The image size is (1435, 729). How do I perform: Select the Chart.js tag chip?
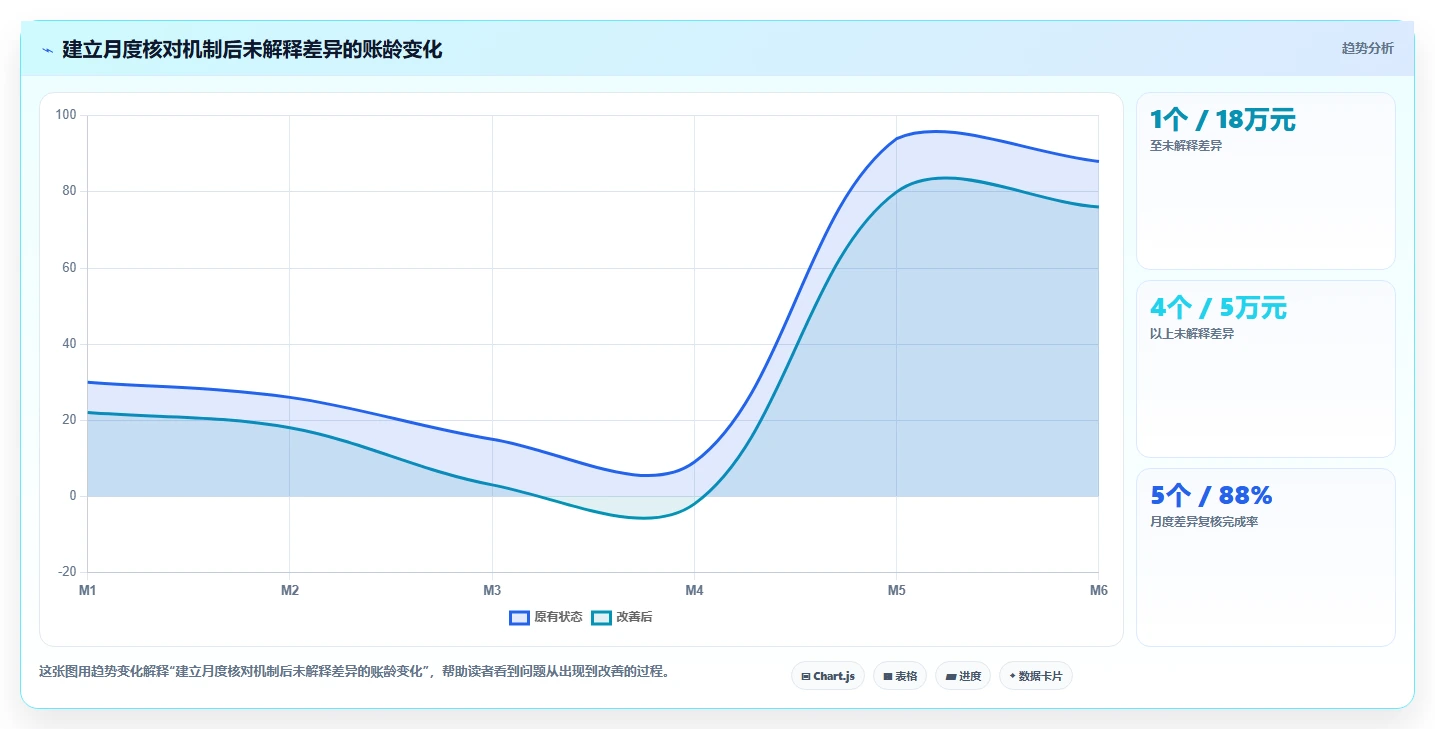click(x=828, y=676)
